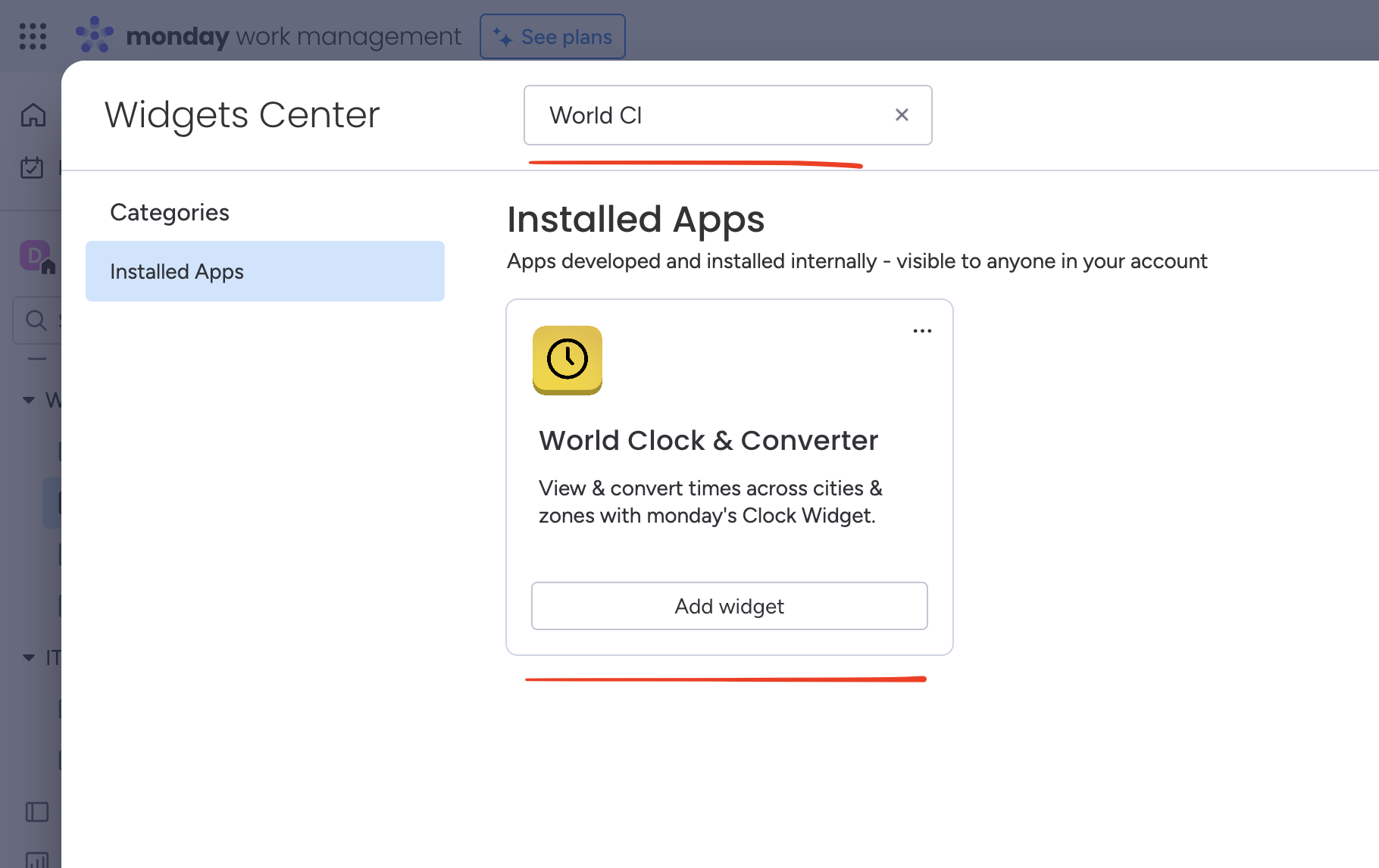
Task: Click the workspace avatar letter D
Action: (x=35, y=256)
